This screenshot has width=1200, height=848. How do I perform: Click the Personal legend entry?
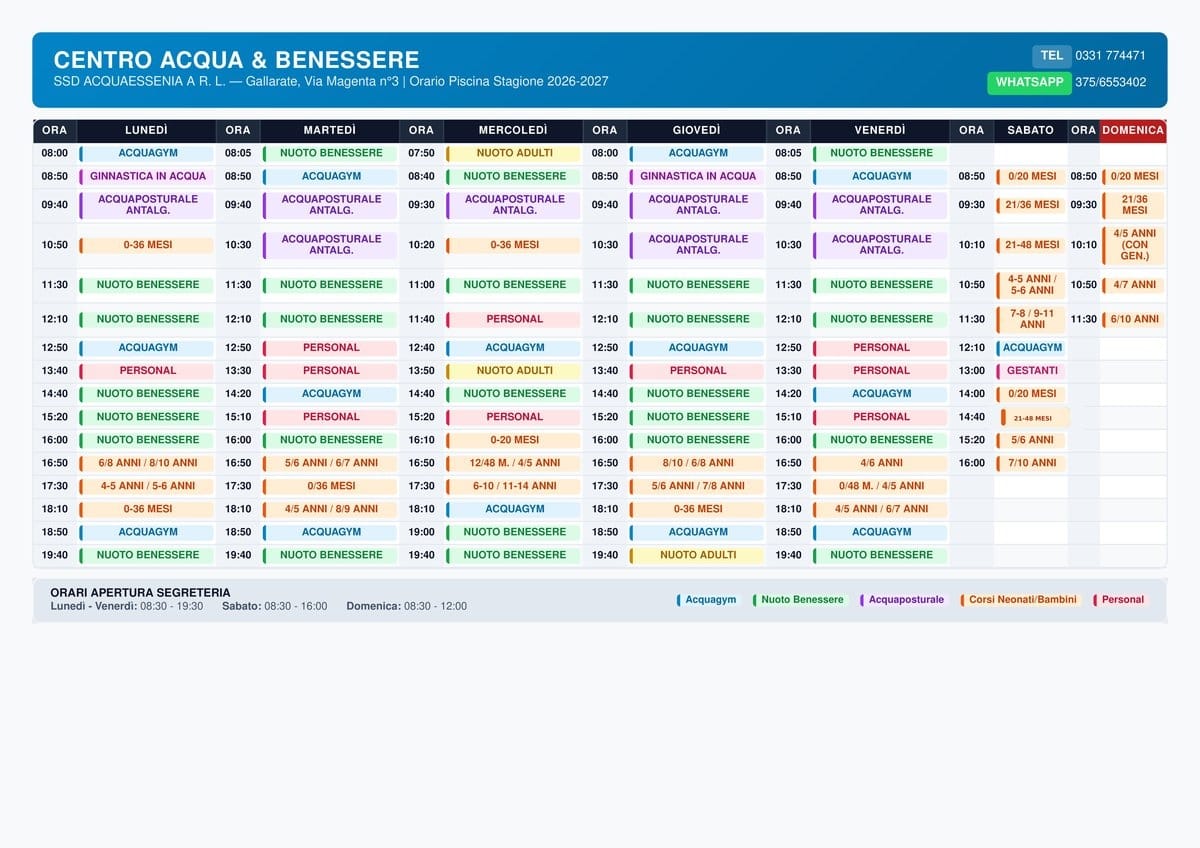pyautogui.click(x=1120, y=600)
